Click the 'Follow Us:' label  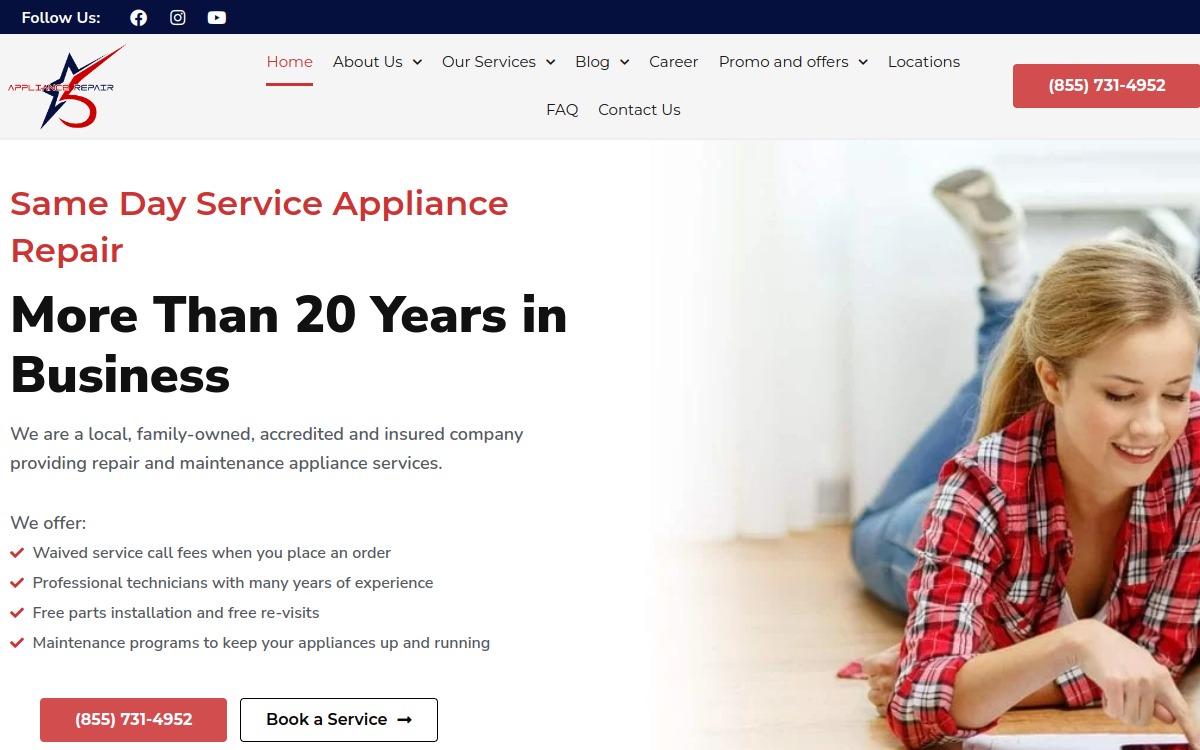pyautogui.click(x=61, y=17)
